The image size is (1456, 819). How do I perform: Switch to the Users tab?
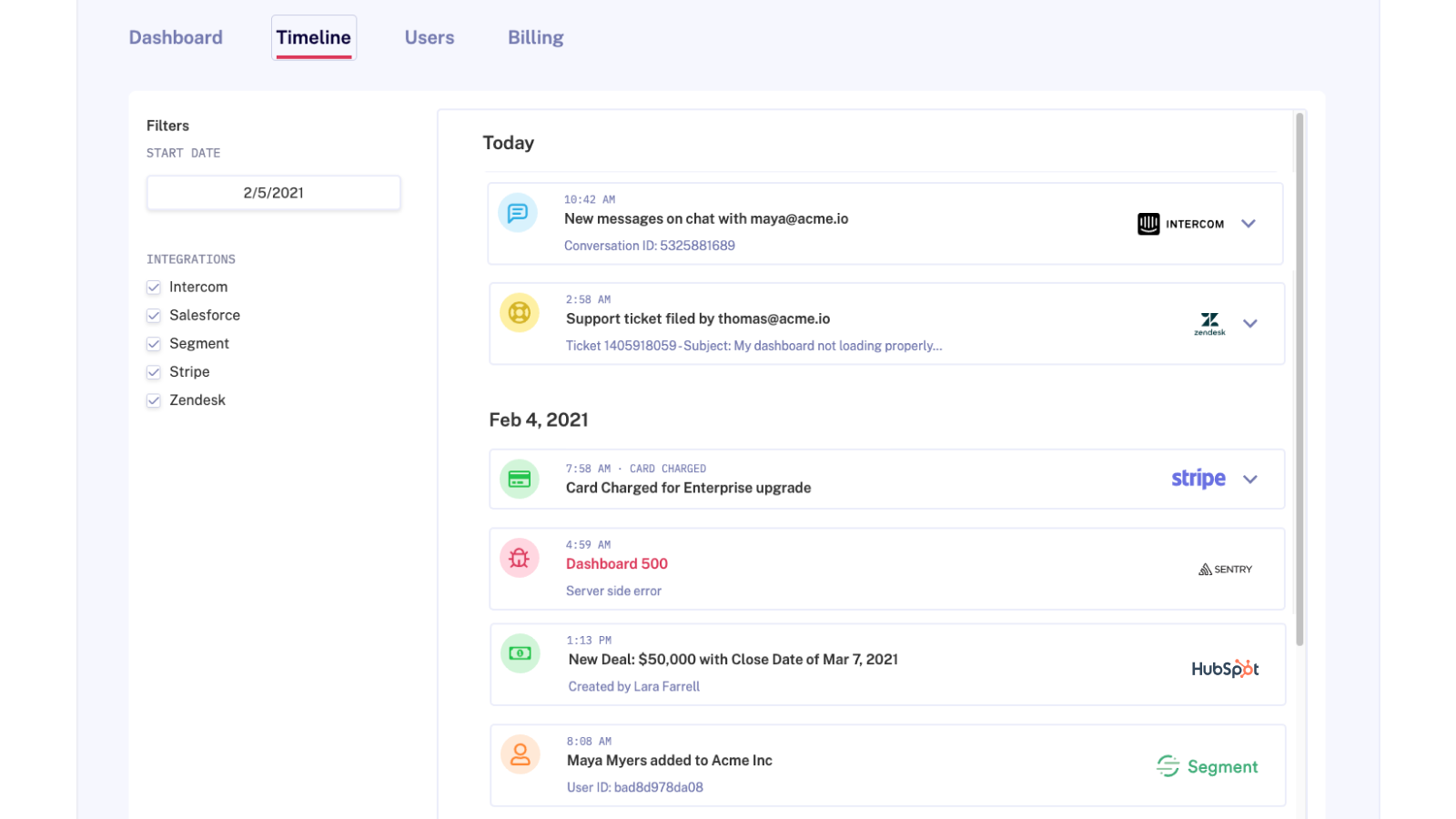click(x=430, y=37)
